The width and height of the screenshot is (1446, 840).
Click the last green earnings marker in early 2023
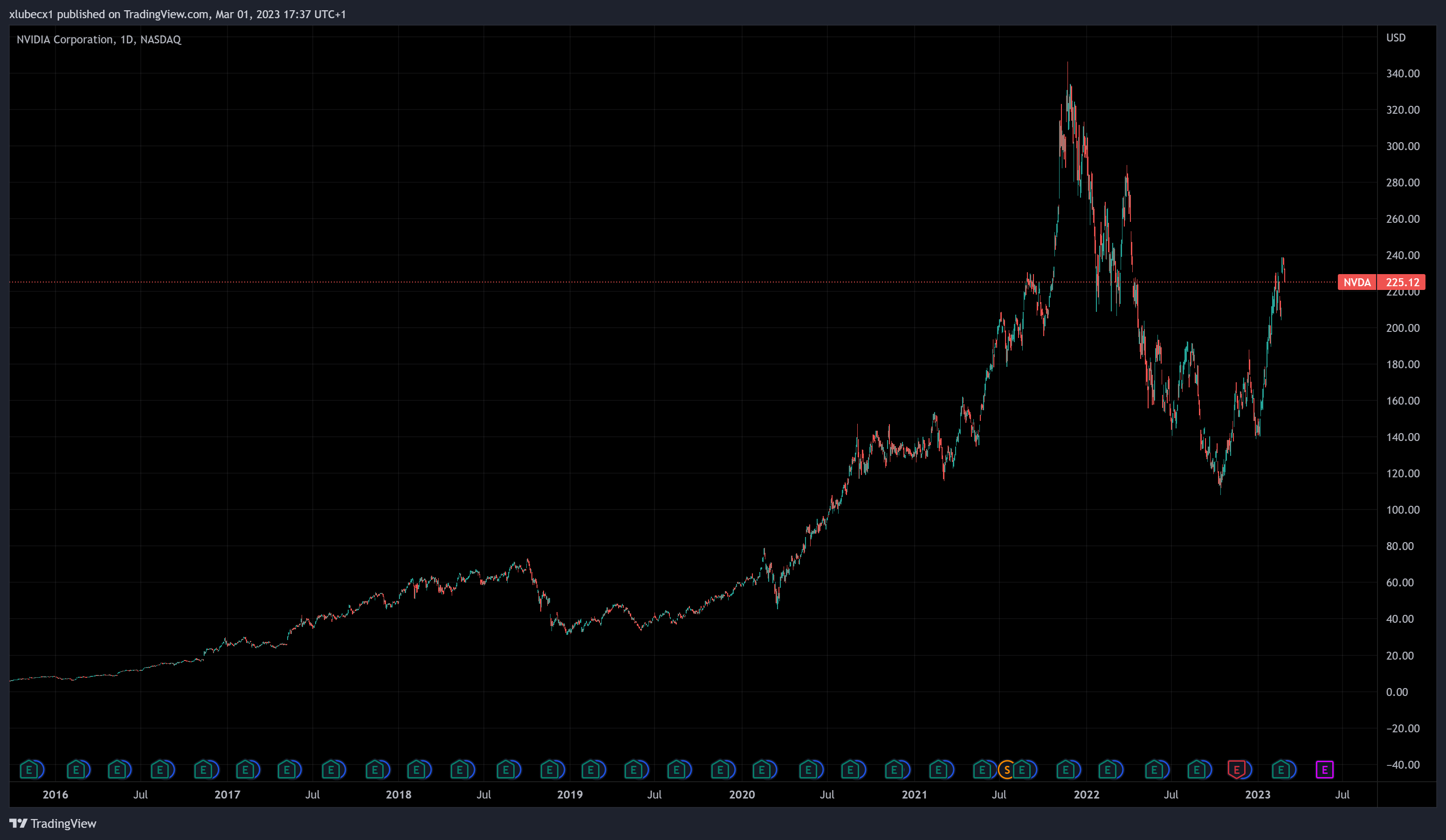click(x=1281, y=770)
